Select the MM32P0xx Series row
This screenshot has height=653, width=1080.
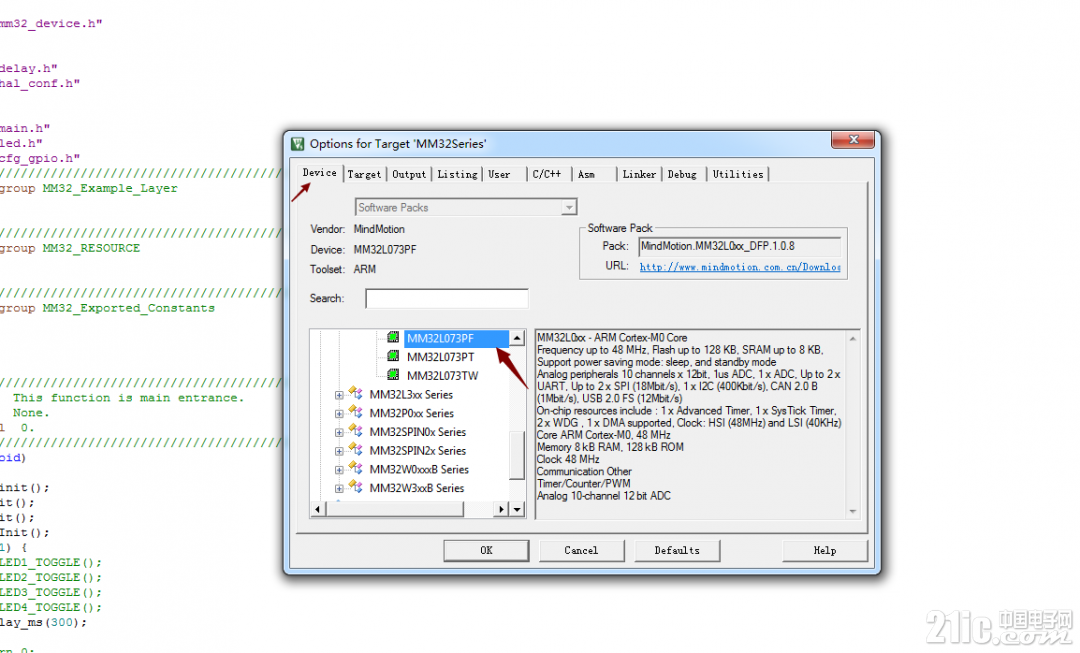tap(411, 413)
